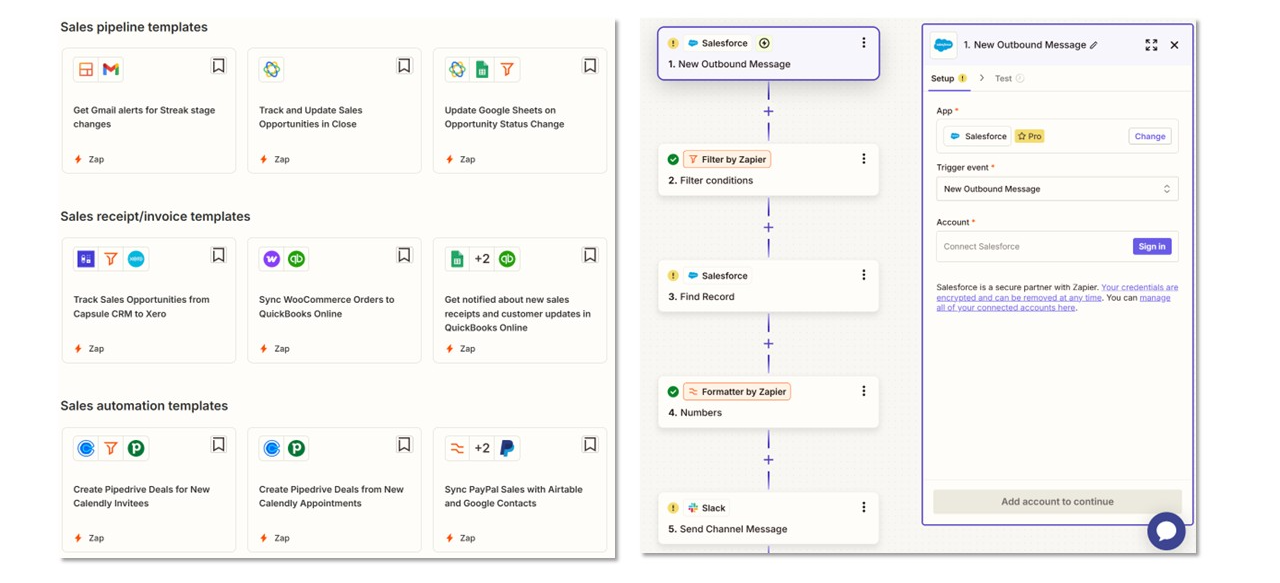Viewport: 1280px width, 583px height.
Task: Open the options menu for the New Outbound Message step
Action: tap(864, 44)
